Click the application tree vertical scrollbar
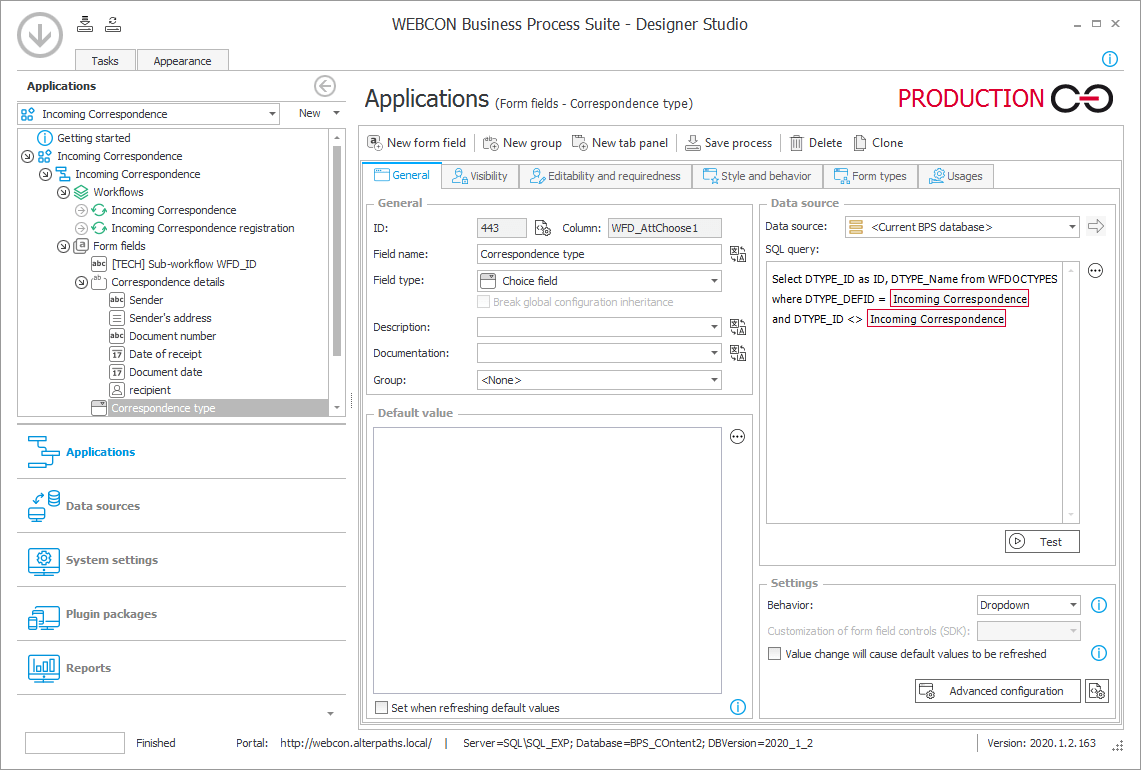 [337, 251]
